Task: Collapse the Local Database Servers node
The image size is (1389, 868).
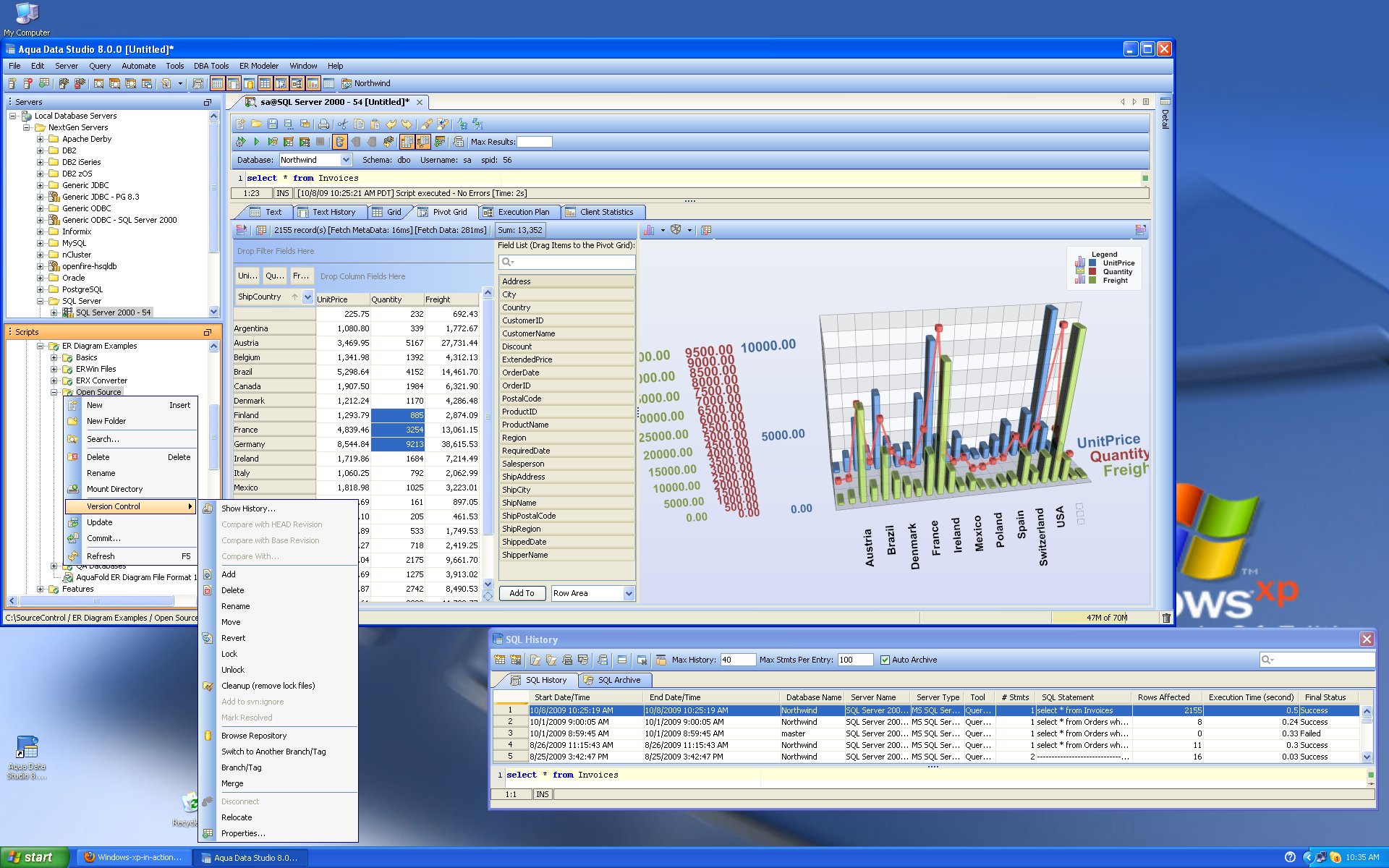Action: tap(12, 116)
